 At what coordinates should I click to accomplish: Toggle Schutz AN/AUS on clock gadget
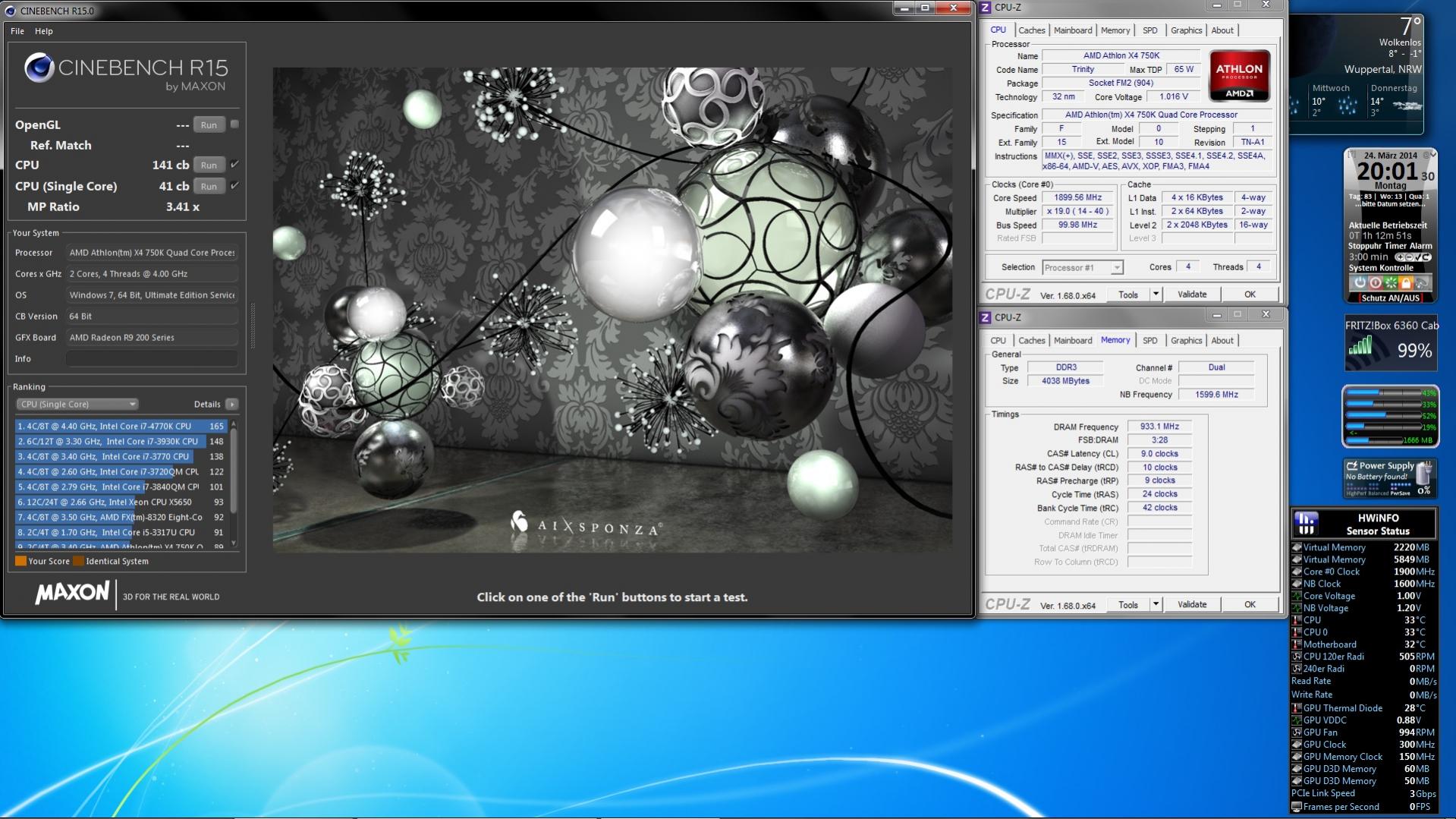(x=1391, y=298)
